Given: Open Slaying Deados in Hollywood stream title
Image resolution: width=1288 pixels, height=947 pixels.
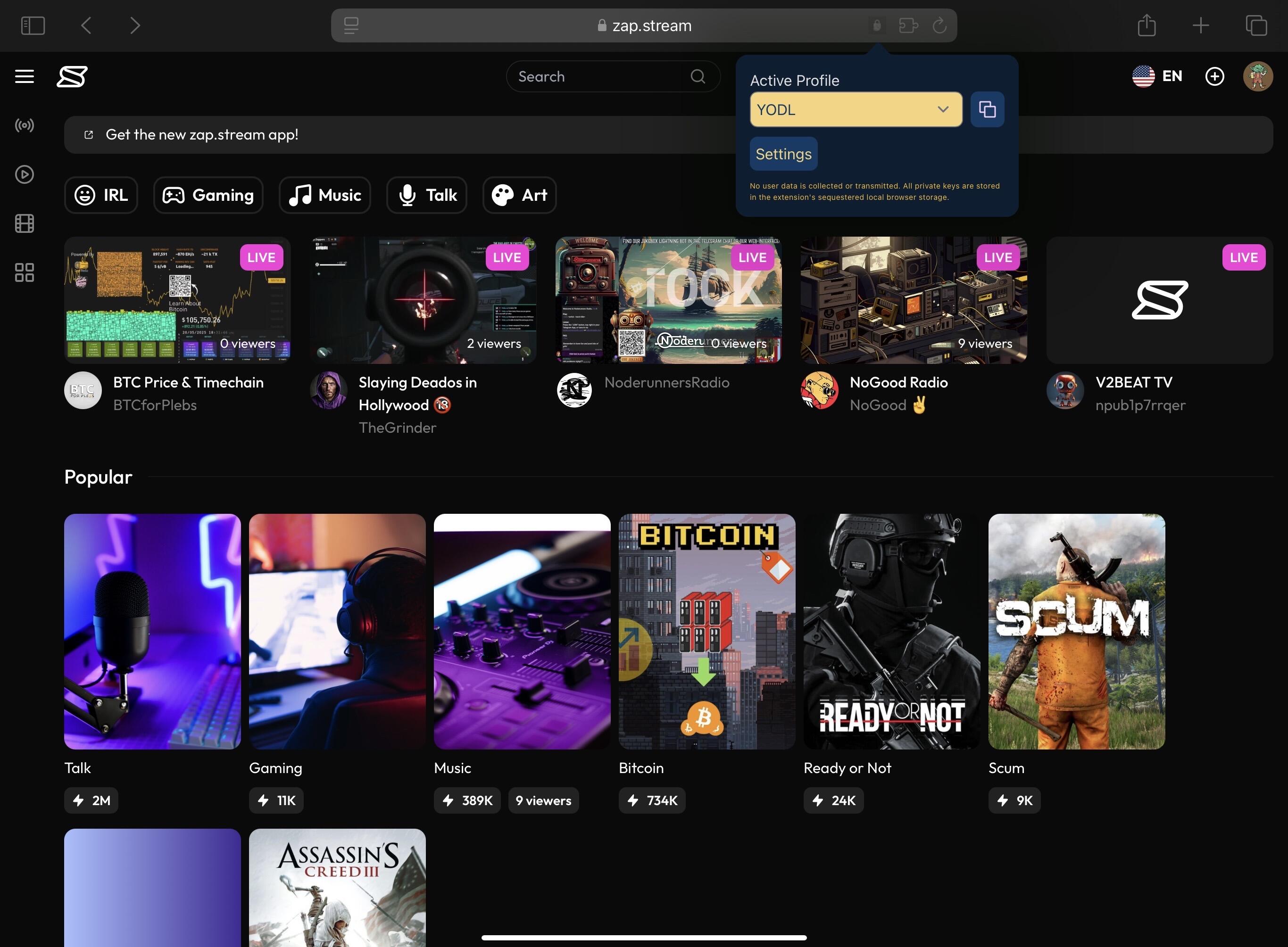Looking at the screenshot, I should (417, 394).
